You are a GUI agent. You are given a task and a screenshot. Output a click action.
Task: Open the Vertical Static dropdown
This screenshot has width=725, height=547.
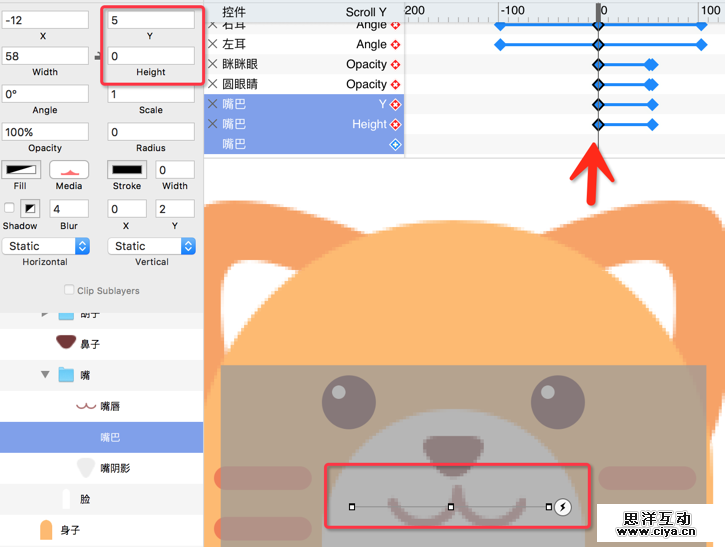click(x=151, y=246)
